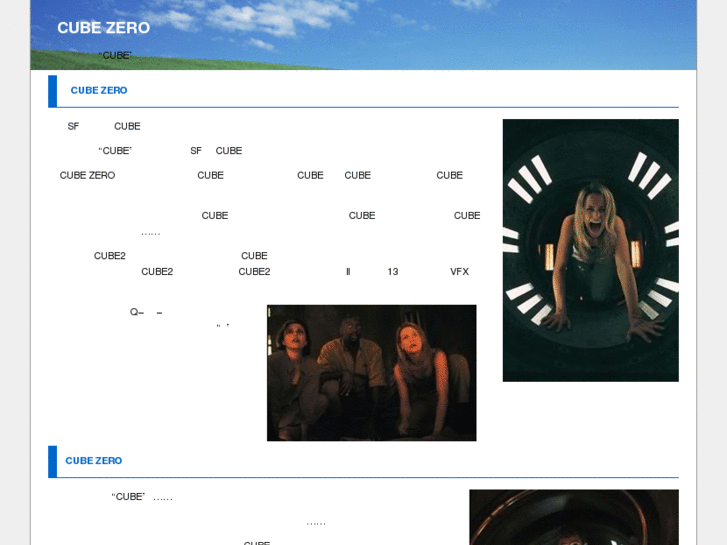Open the three people looking up image
The height and width of the screenshot is (545, 727).
(x=371, y=373)
